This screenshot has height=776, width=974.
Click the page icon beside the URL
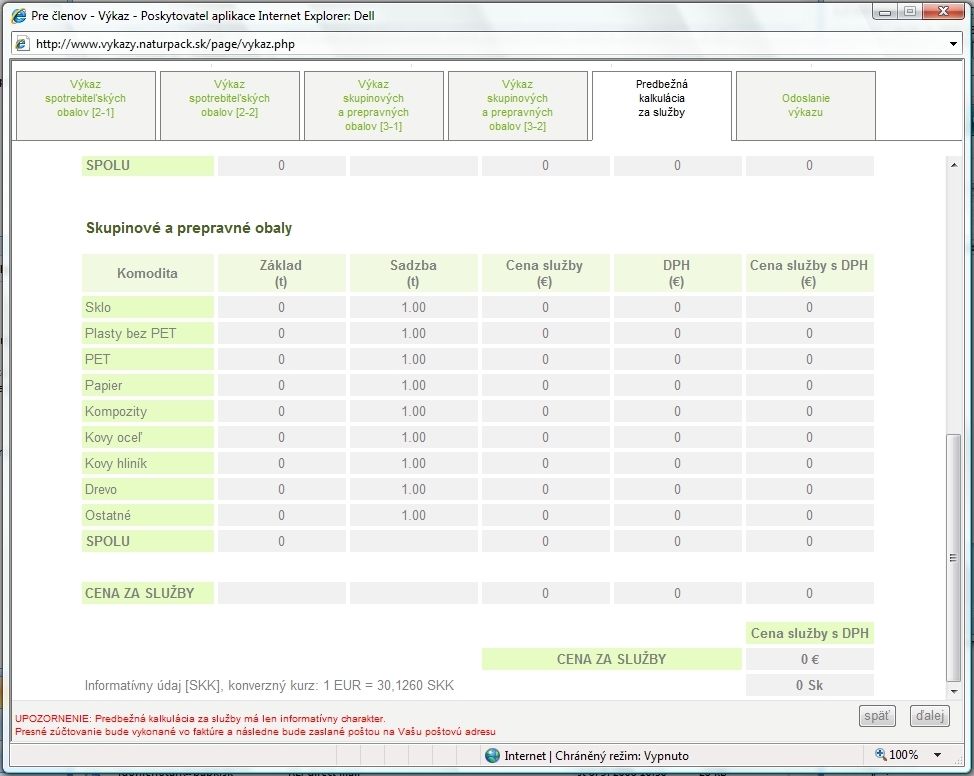(22, 44)
